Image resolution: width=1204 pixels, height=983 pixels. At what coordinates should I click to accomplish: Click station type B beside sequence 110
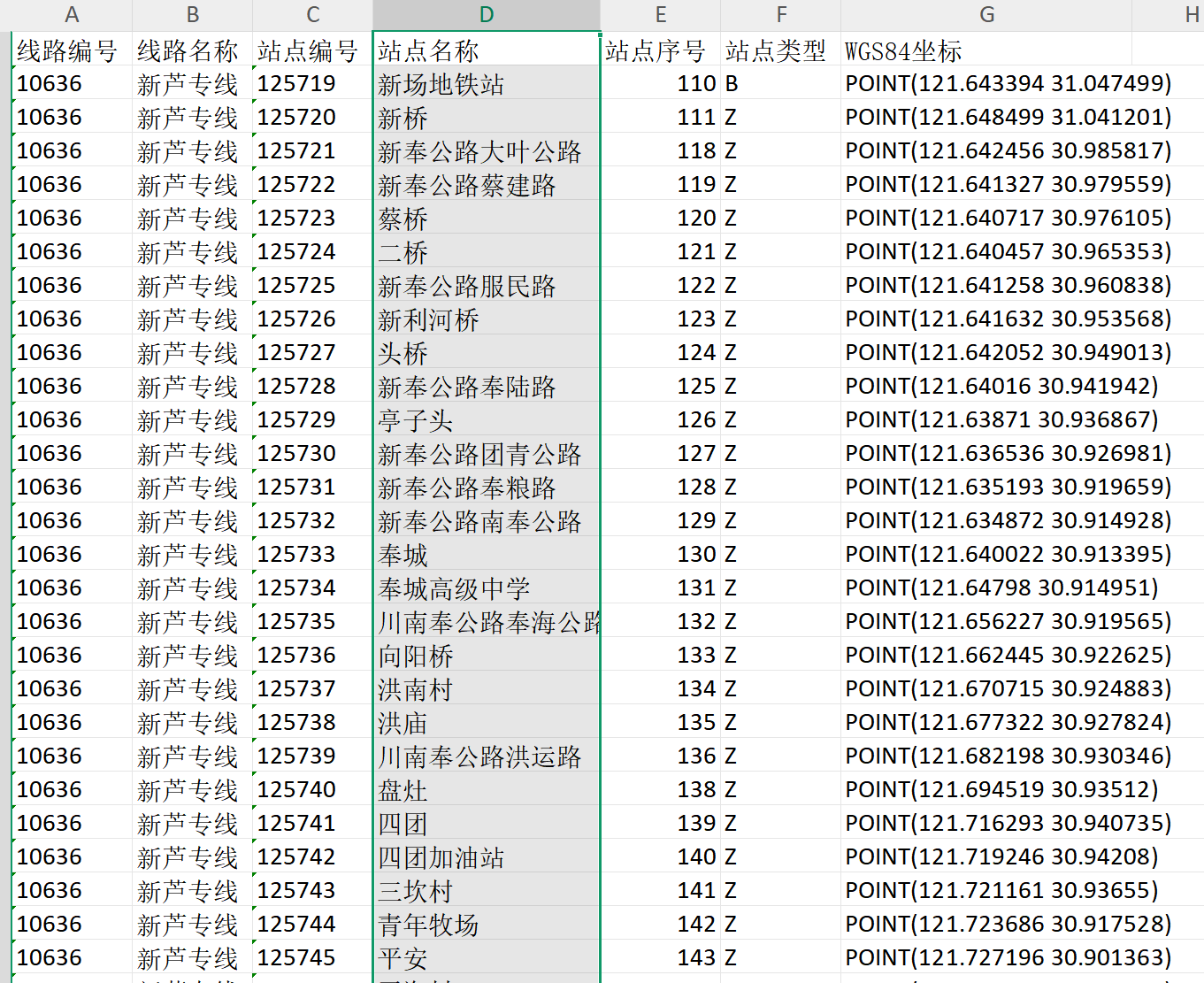tap(781, 83)
